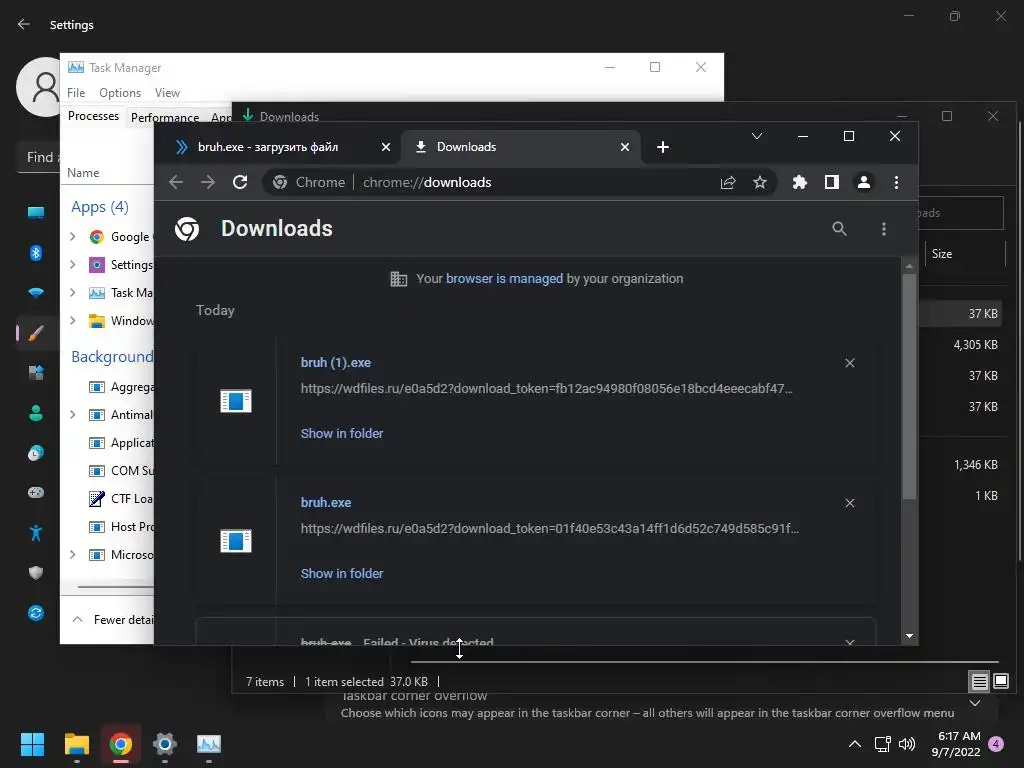Open a new Chrome tab

coord(663,147)
